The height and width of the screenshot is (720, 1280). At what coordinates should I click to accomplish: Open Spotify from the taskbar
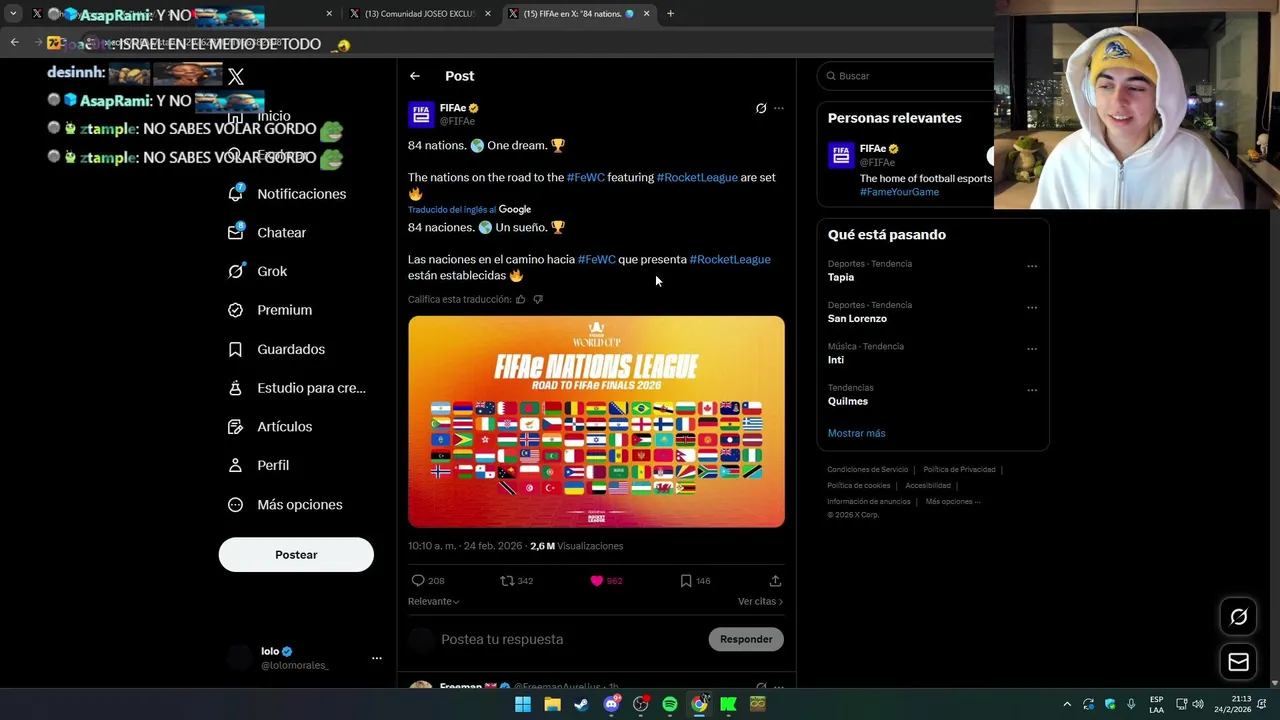[x=670, y=704]
